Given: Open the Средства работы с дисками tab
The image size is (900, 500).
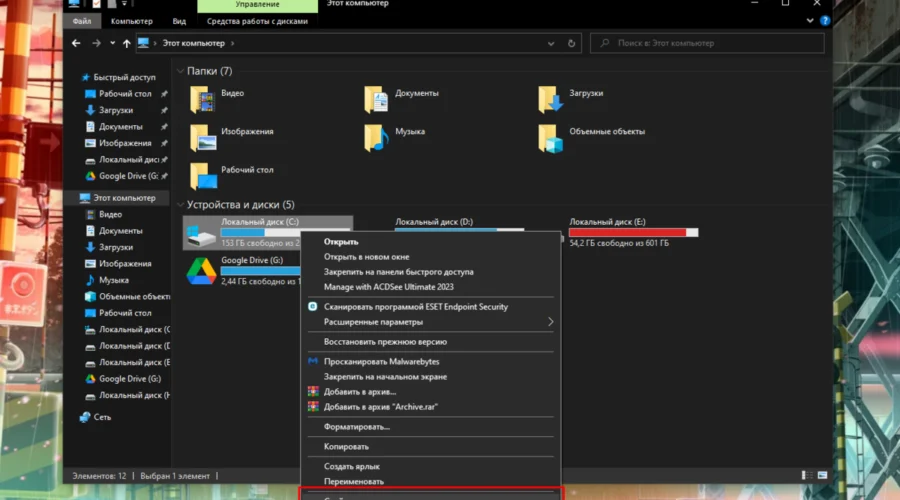Looking at the screenshot, I should tap(257, 21).
